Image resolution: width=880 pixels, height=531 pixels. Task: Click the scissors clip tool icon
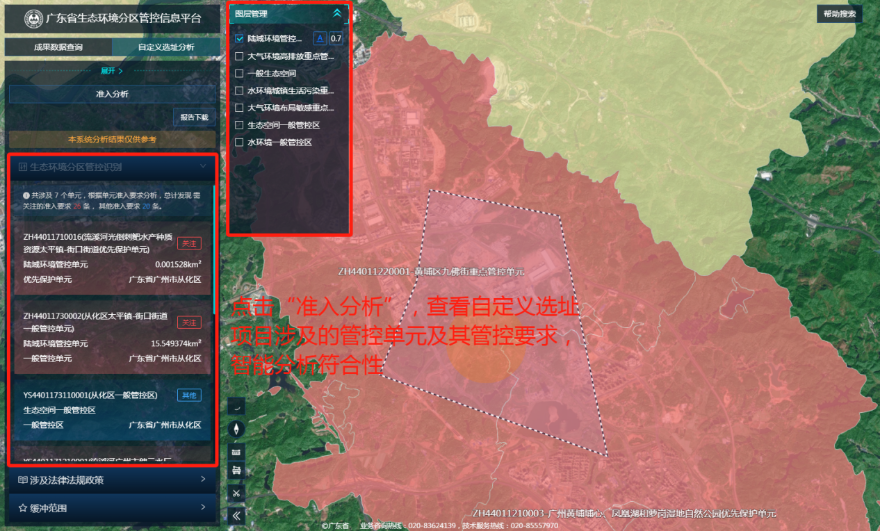point(237,493)
